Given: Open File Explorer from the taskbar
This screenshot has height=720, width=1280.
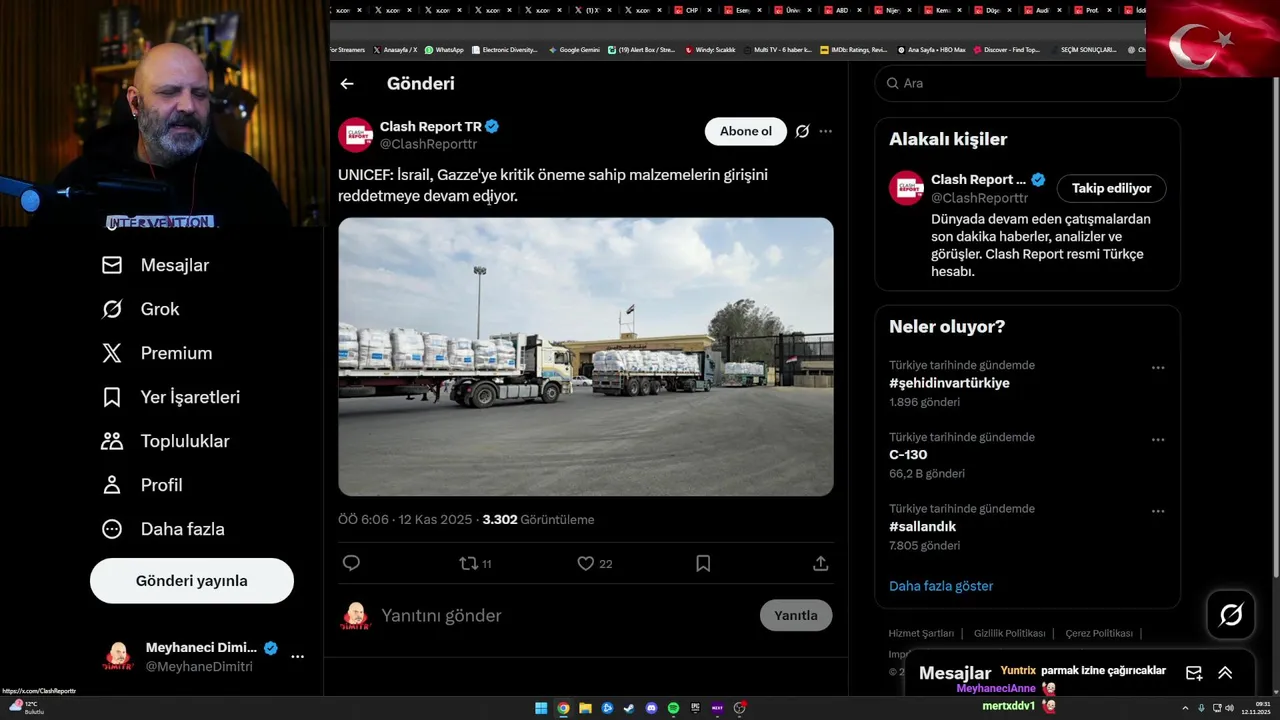Looking at the screenshot, I should [585, 708].
